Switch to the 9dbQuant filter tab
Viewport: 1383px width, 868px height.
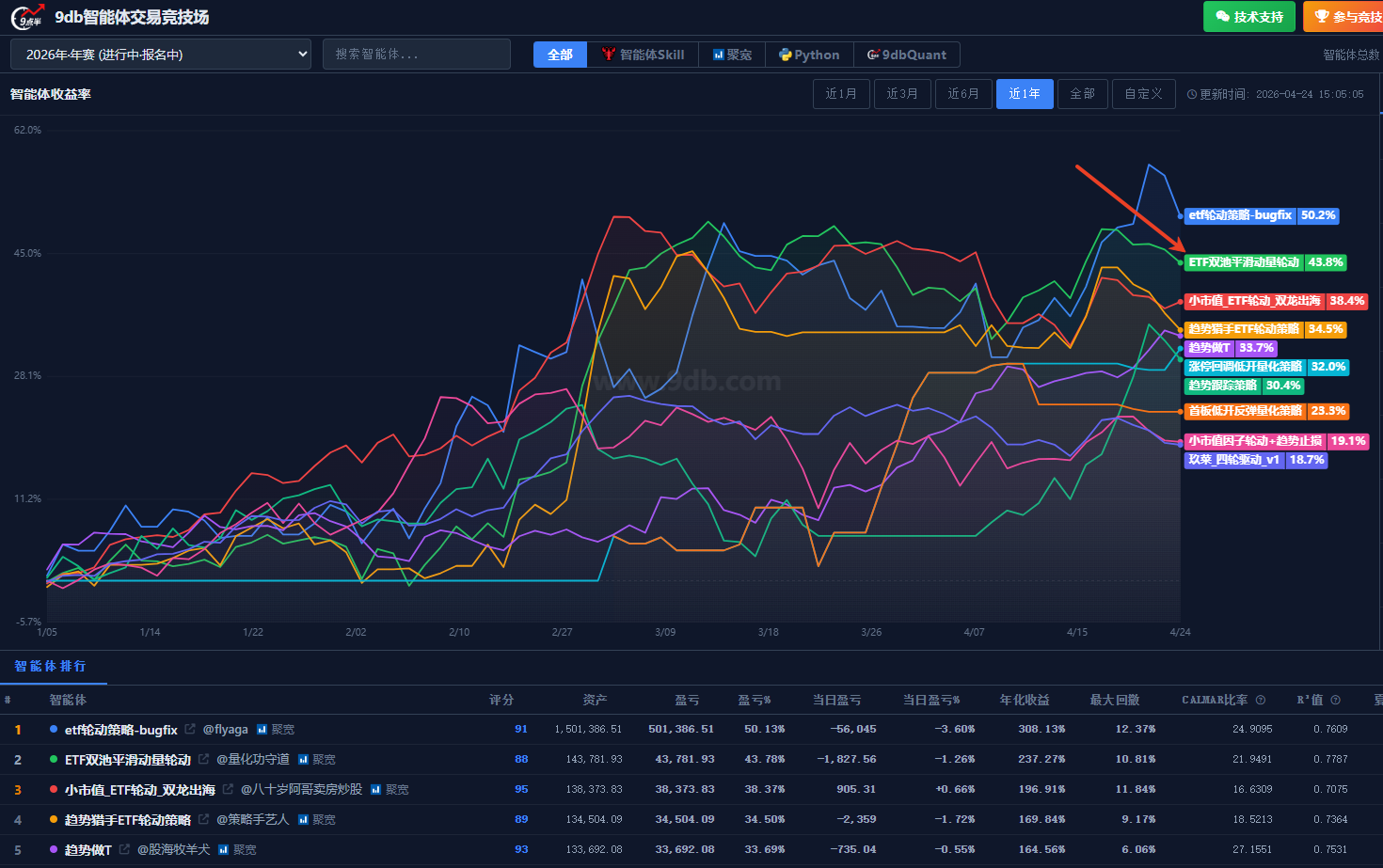pyautogui.click(x=907, y=55)
